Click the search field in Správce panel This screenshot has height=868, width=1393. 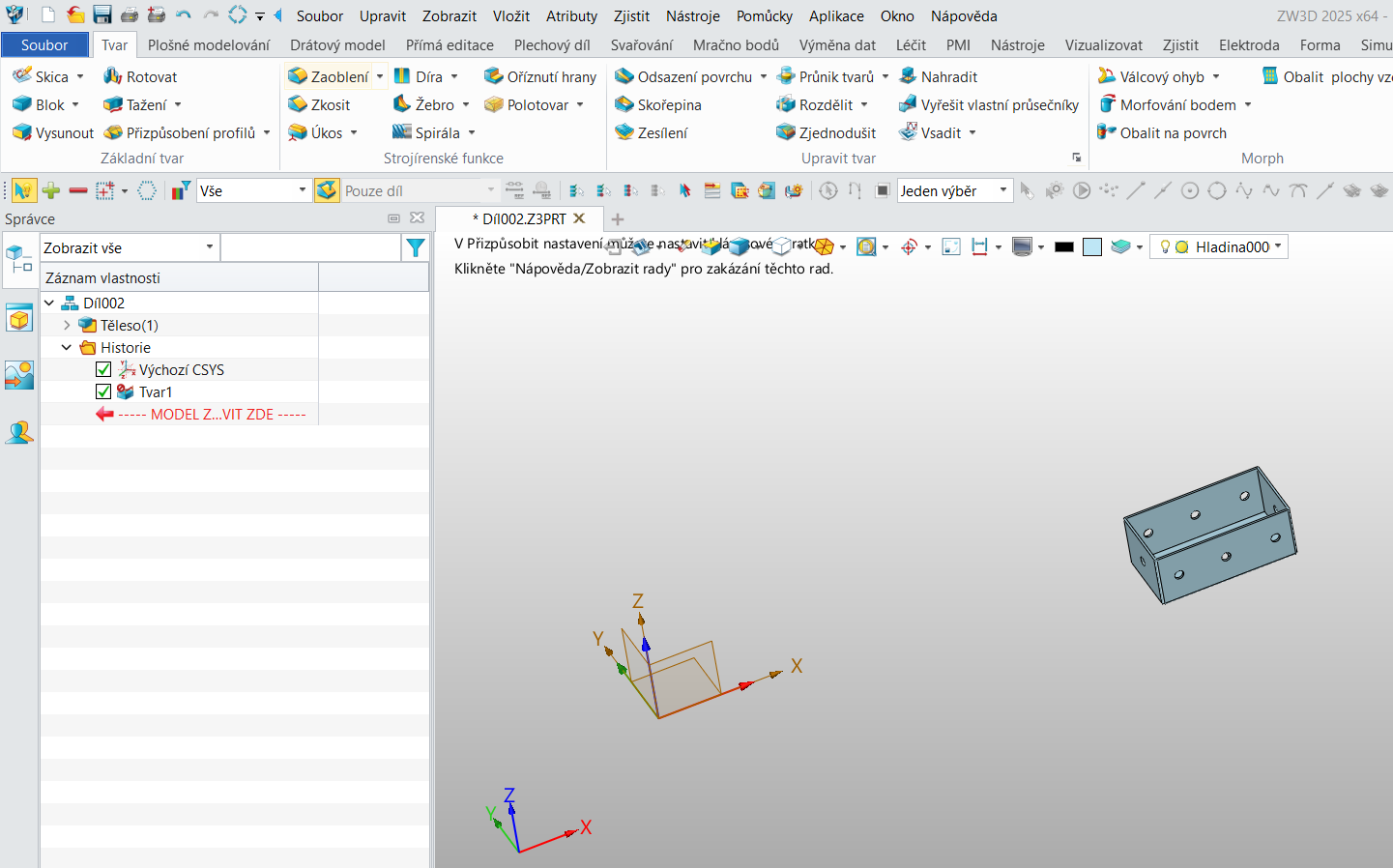tap(311, 247)
